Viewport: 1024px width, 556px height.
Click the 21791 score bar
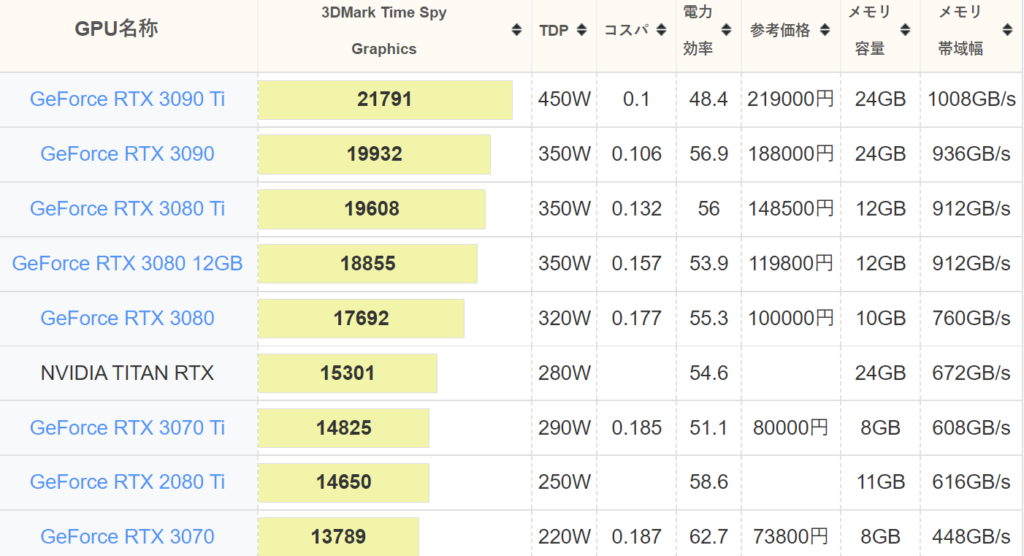pos(385,99)
